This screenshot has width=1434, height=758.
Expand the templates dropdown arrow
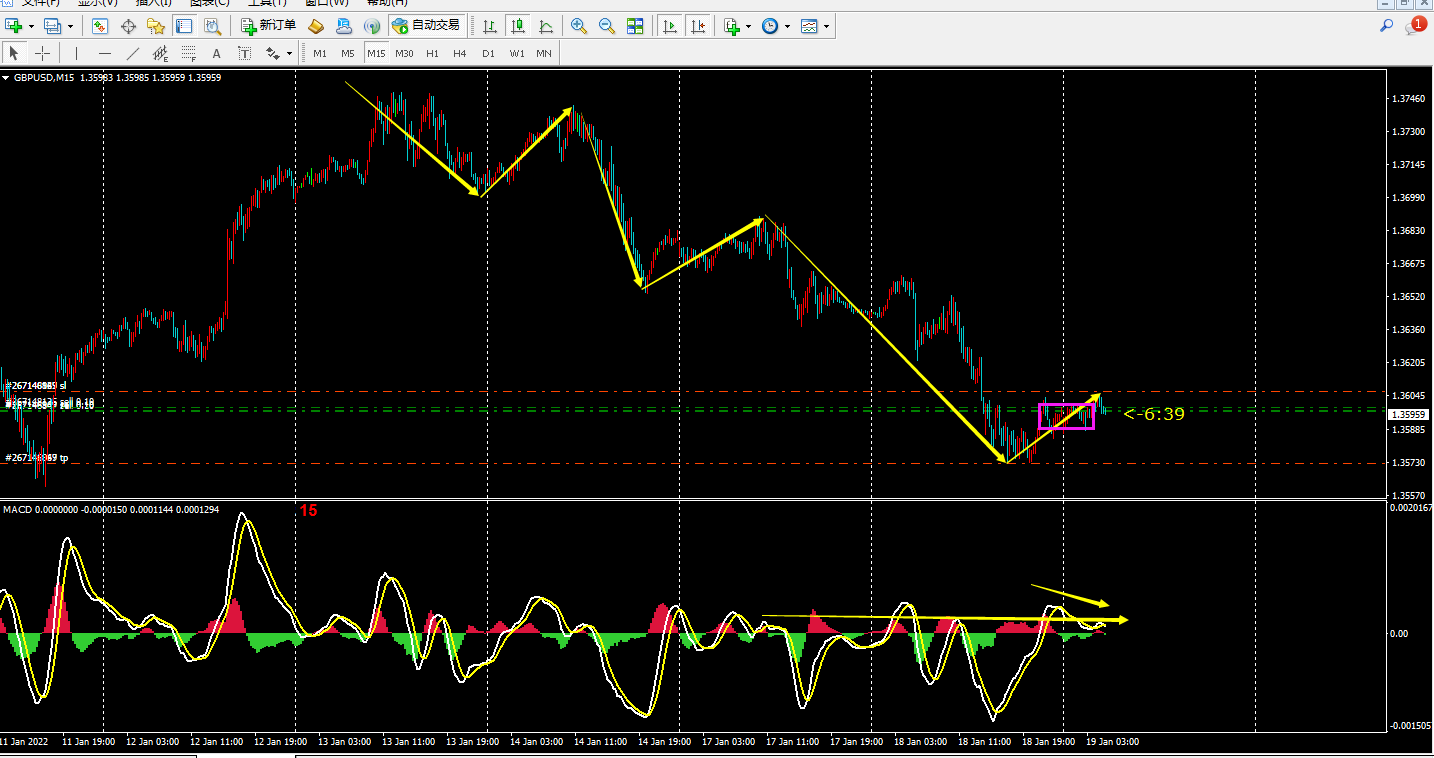pyautogui.click(x=826, y=27)
